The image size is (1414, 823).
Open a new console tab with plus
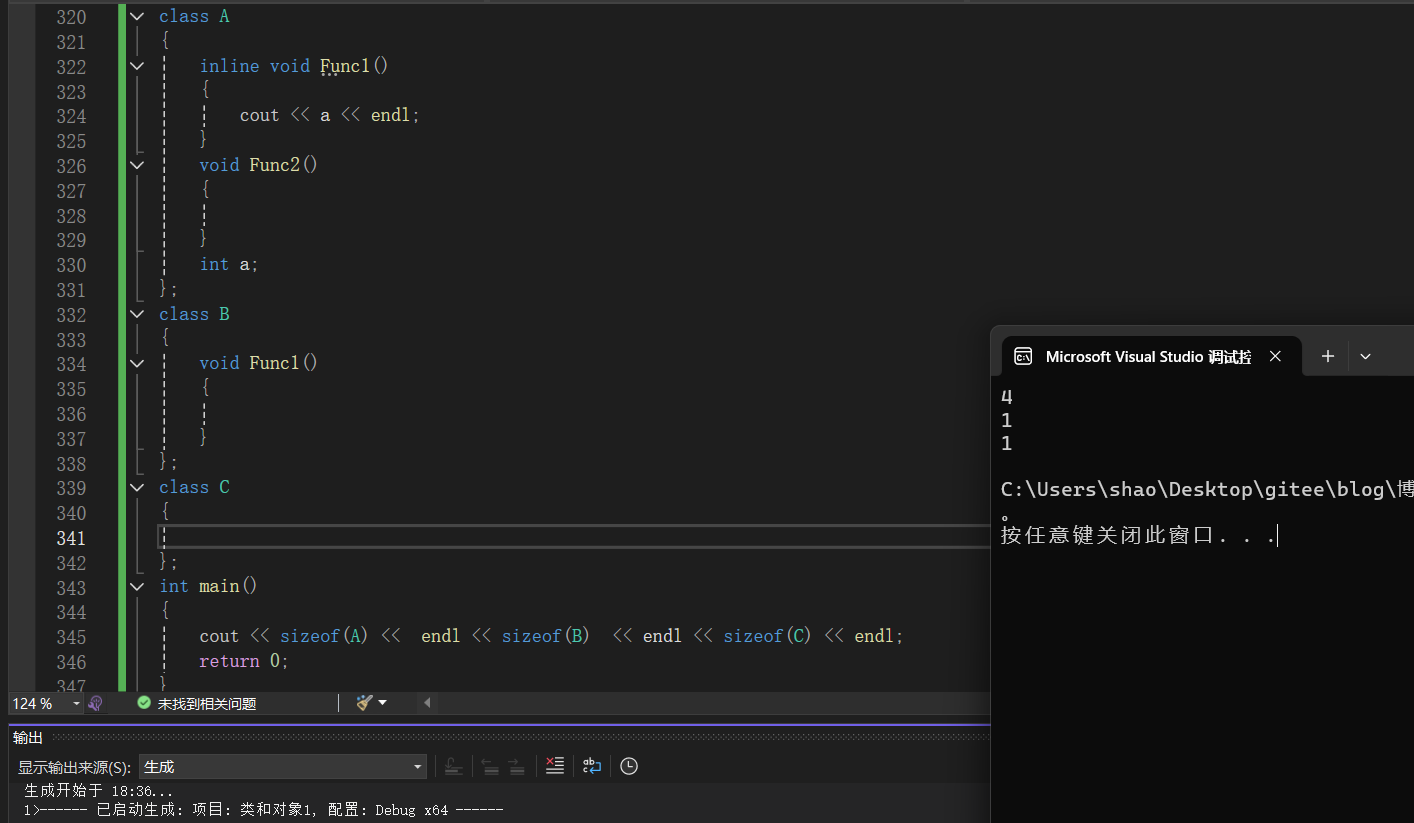tap(1327, 356)
